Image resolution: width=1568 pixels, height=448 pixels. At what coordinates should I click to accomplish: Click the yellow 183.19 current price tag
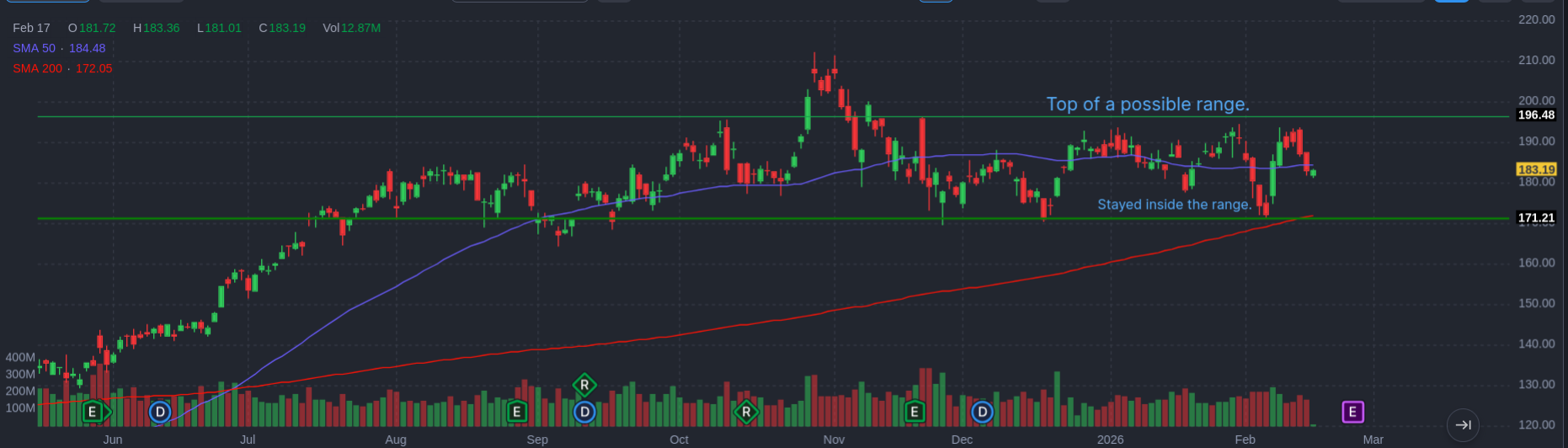1535,170
